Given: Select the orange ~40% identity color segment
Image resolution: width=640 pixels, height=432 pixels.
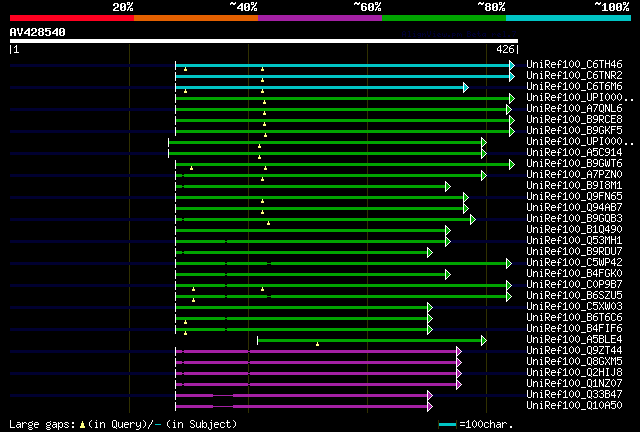Looking at the screenshot, I should pos(196,18).
